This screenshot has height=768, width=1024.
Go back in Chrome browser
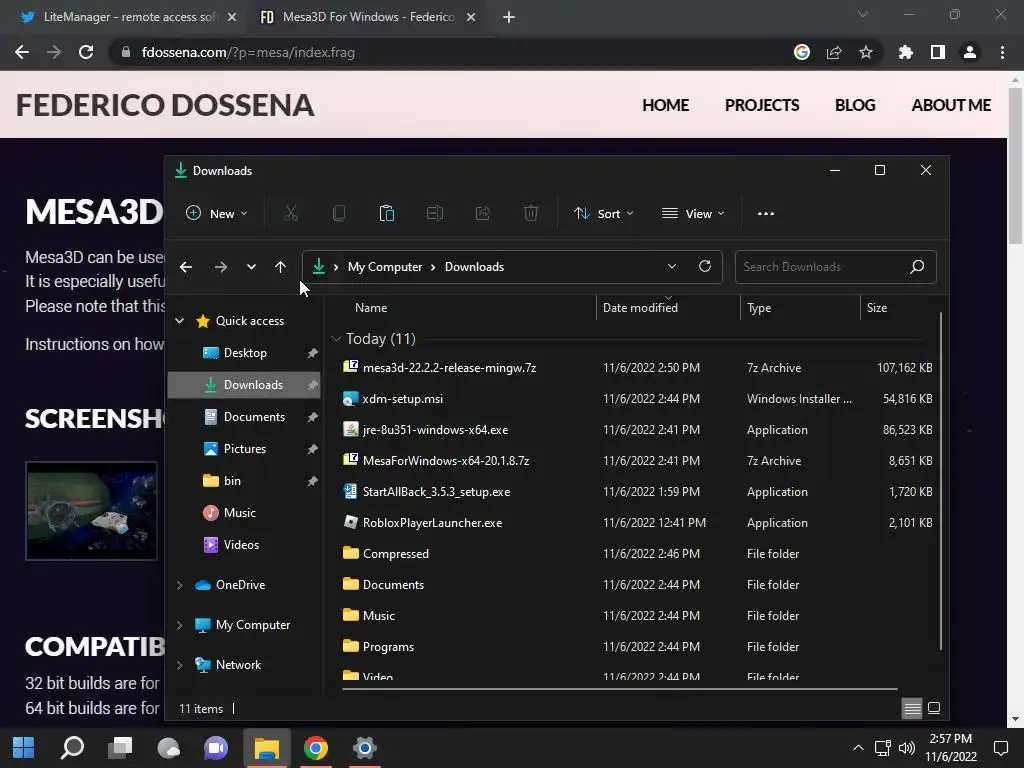pos(22,52)
